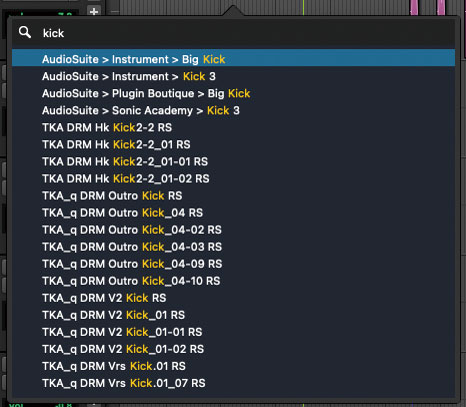Pick 'TKA_q DRM Outro Kick_04-02 RS' result
The width and height of the screenshot is (466, 407).
pos(233,230)
